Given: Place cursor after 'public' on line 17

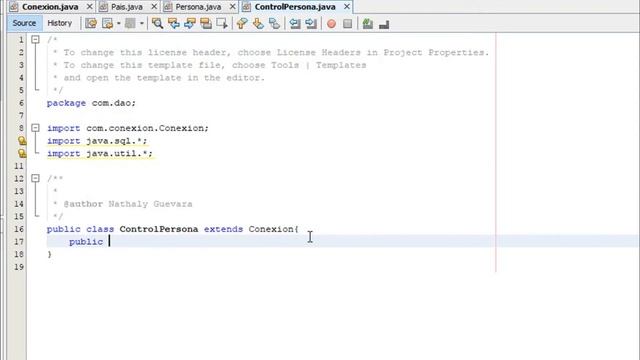Looking at the screenshot, I should [x=109, y=242].
